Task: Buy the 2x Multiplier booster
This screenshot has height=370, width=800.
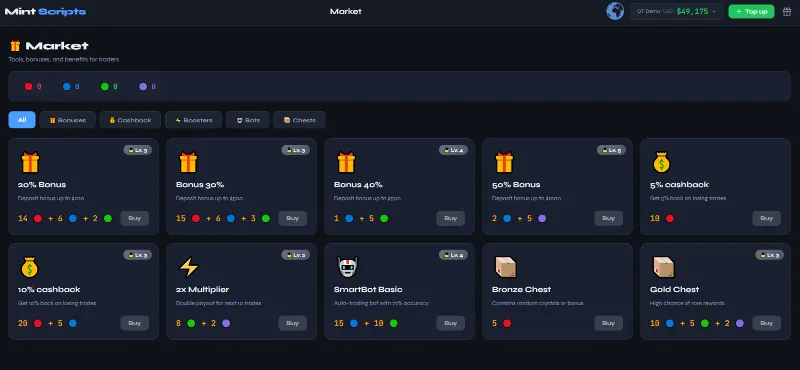Action: click(292, 323)
